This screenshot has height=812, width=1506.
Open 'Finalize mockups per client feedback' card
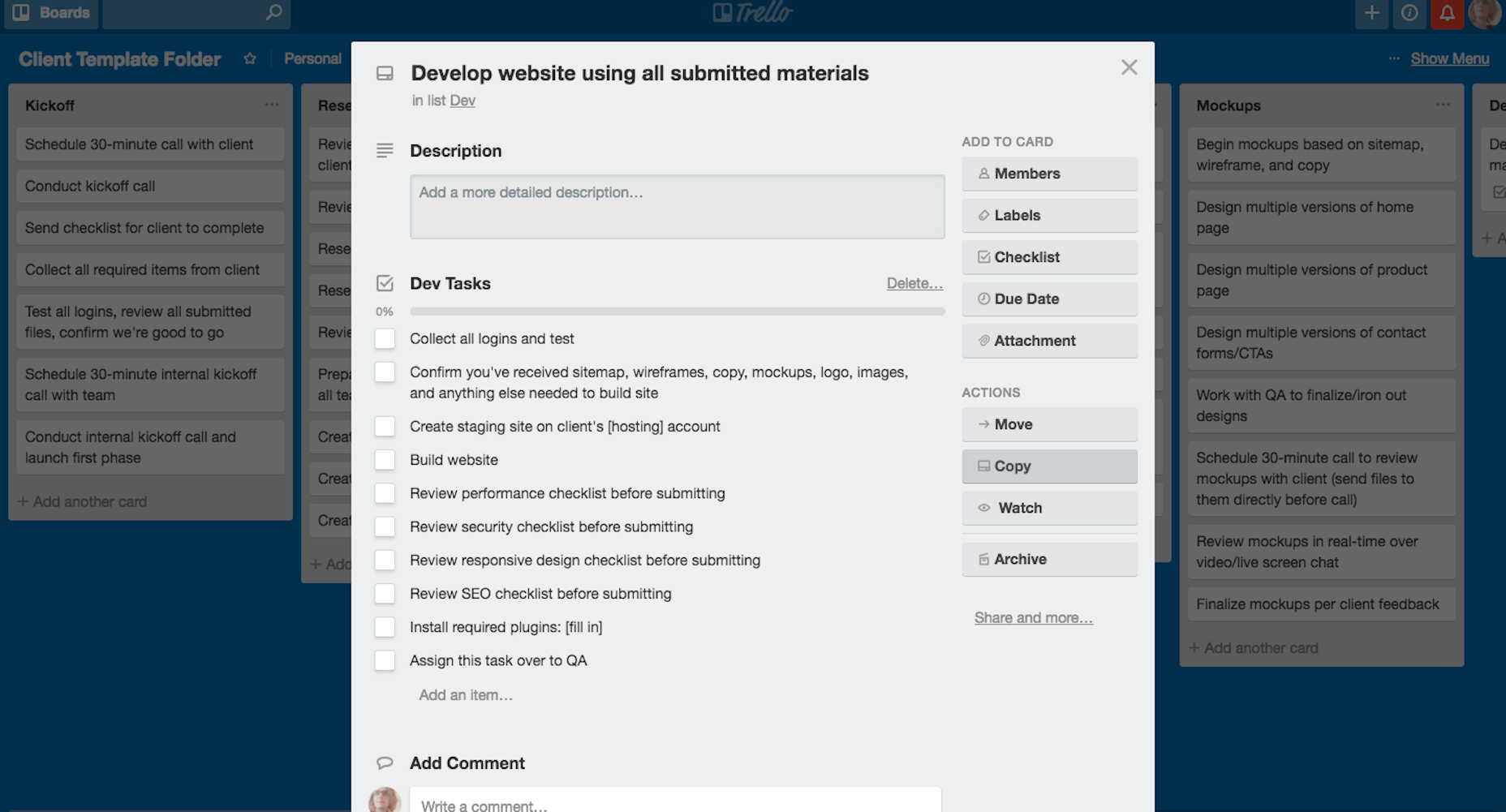[x=1321, y=604]
